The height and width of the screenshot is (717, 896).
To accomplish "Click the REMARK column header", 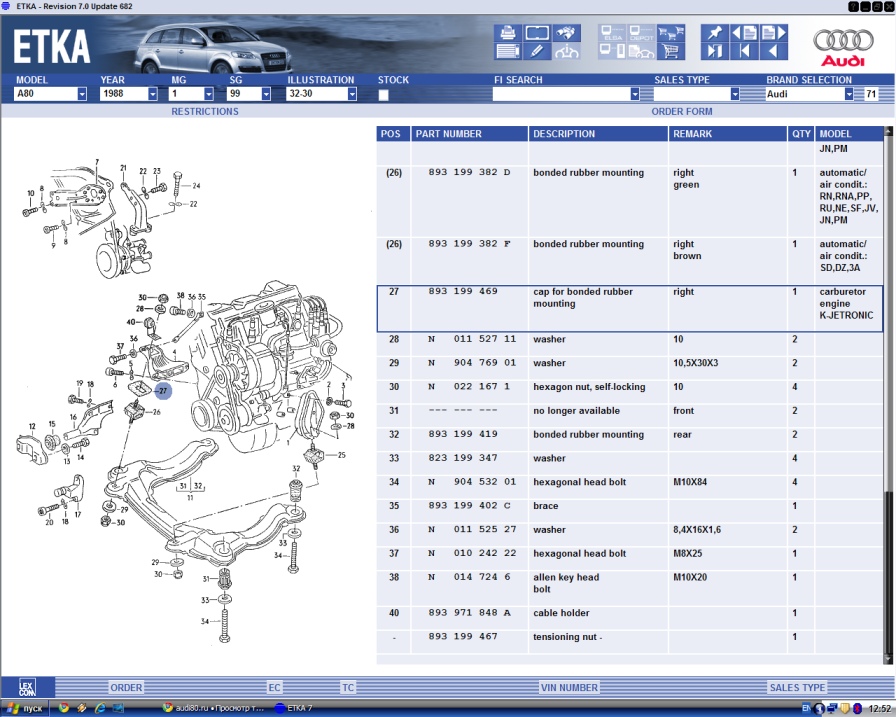I will point(727,134).
